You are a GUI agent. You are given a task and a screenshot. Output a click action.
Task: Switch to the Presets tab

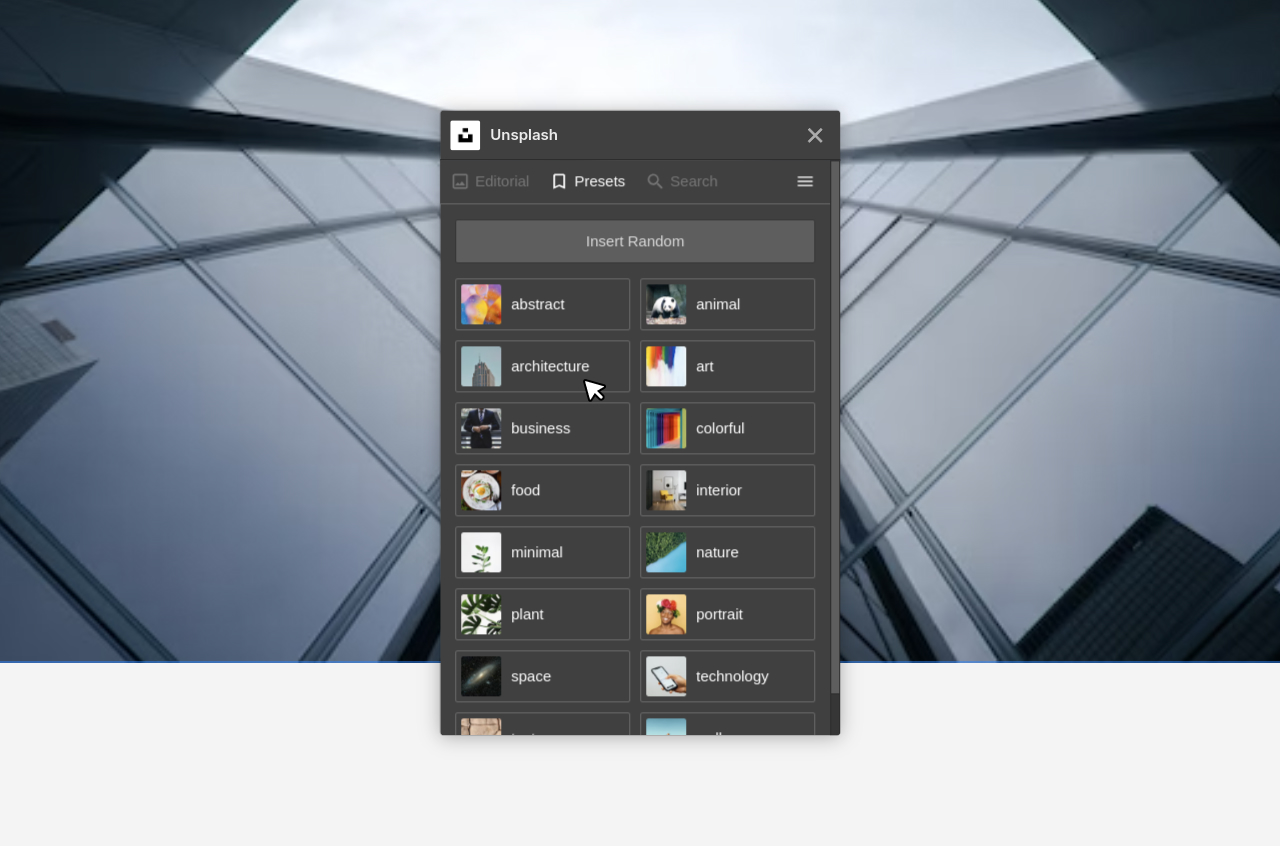point(588,181)
